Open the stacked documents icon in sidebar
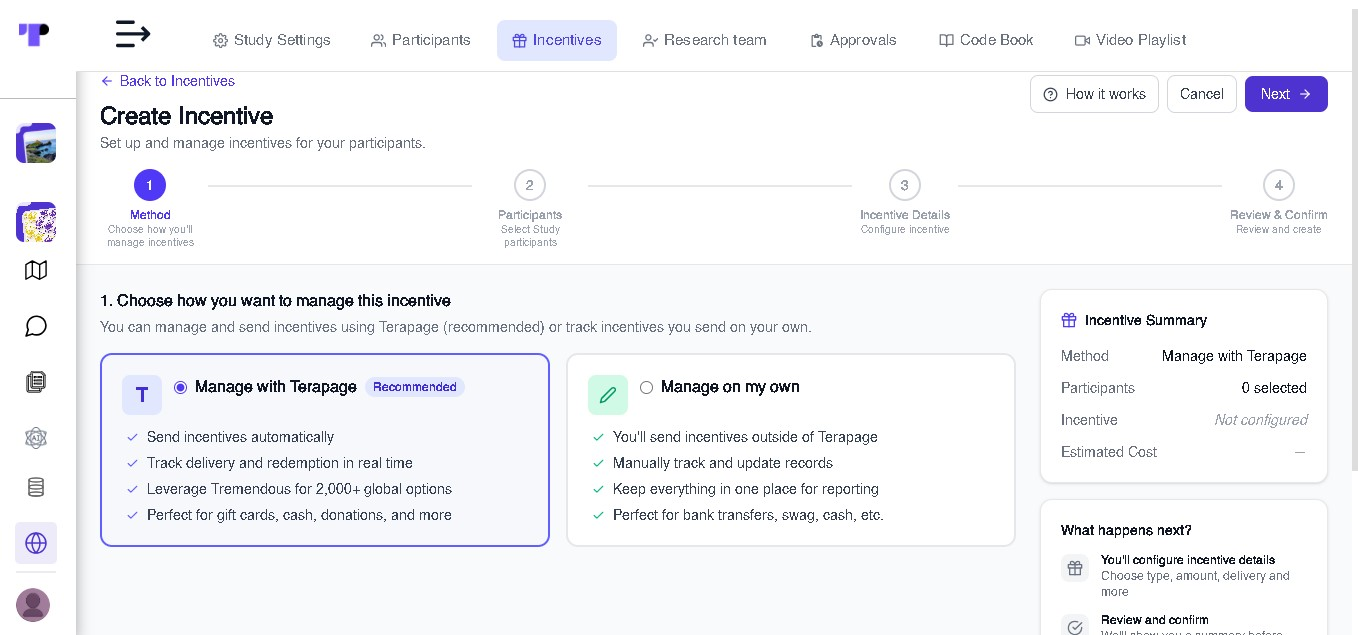This screenshot has width=1358, height=635. click(36, 382)
